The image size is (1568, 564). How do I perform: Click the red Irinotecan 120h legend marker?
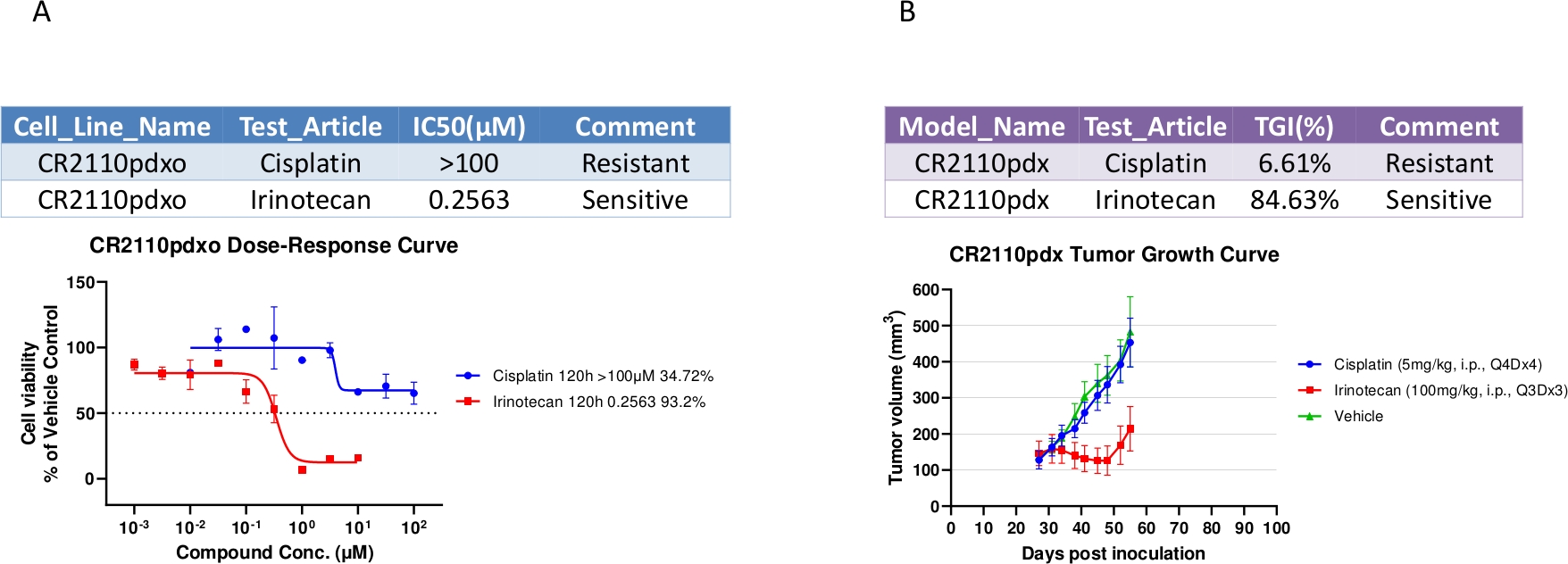click(x=468, y=402)
